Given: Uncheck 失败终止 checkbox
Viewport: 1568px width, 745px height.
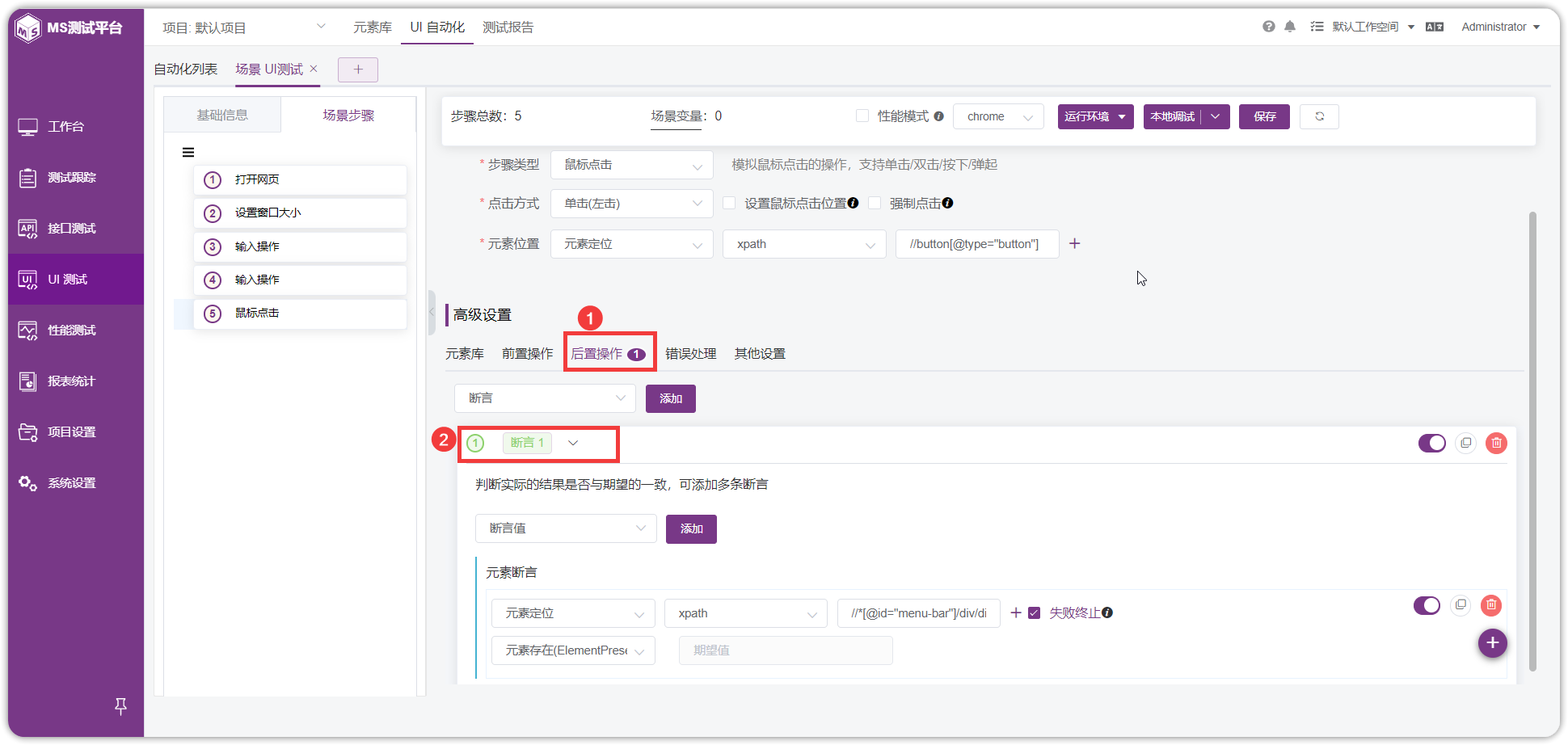Looking at the screenshot, I should (1034, 612).
